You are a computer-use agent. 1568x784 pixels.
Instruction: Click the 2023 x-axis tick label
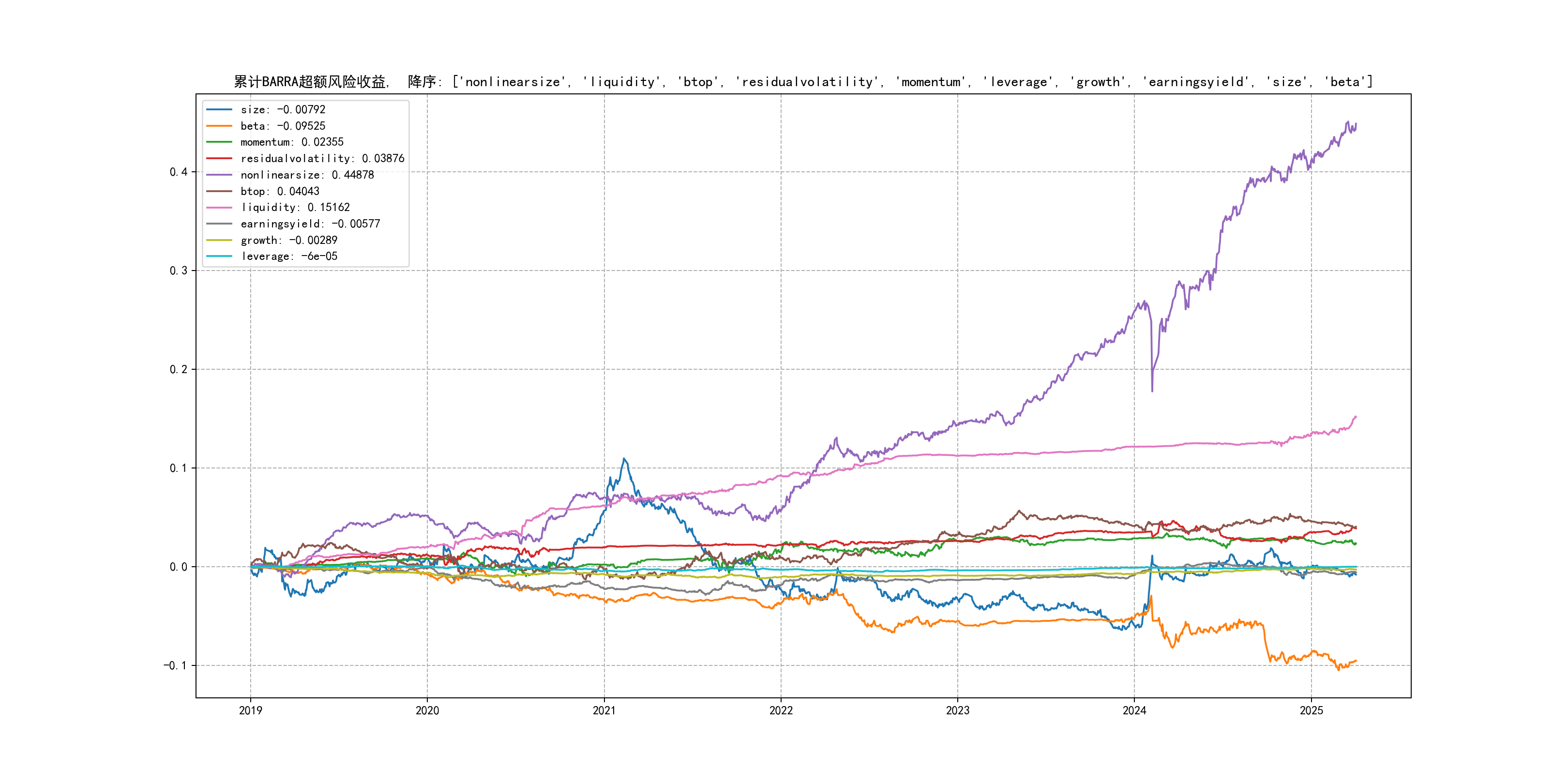957,710
